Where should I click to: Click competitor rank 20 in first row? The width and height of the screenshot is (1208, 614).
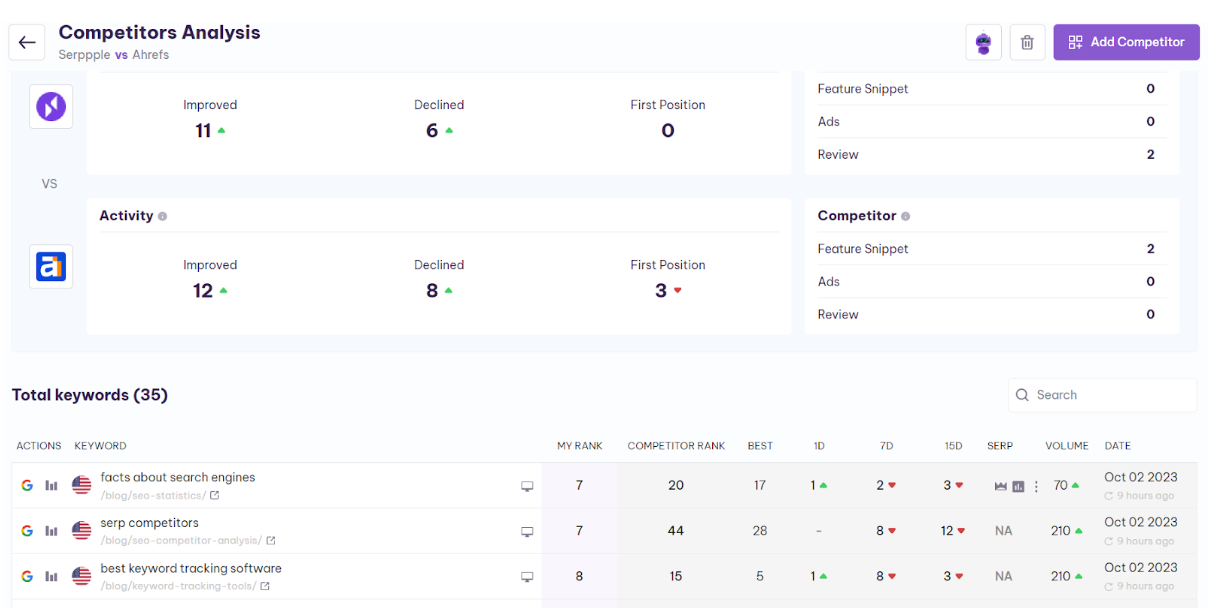tap(676, 486)
